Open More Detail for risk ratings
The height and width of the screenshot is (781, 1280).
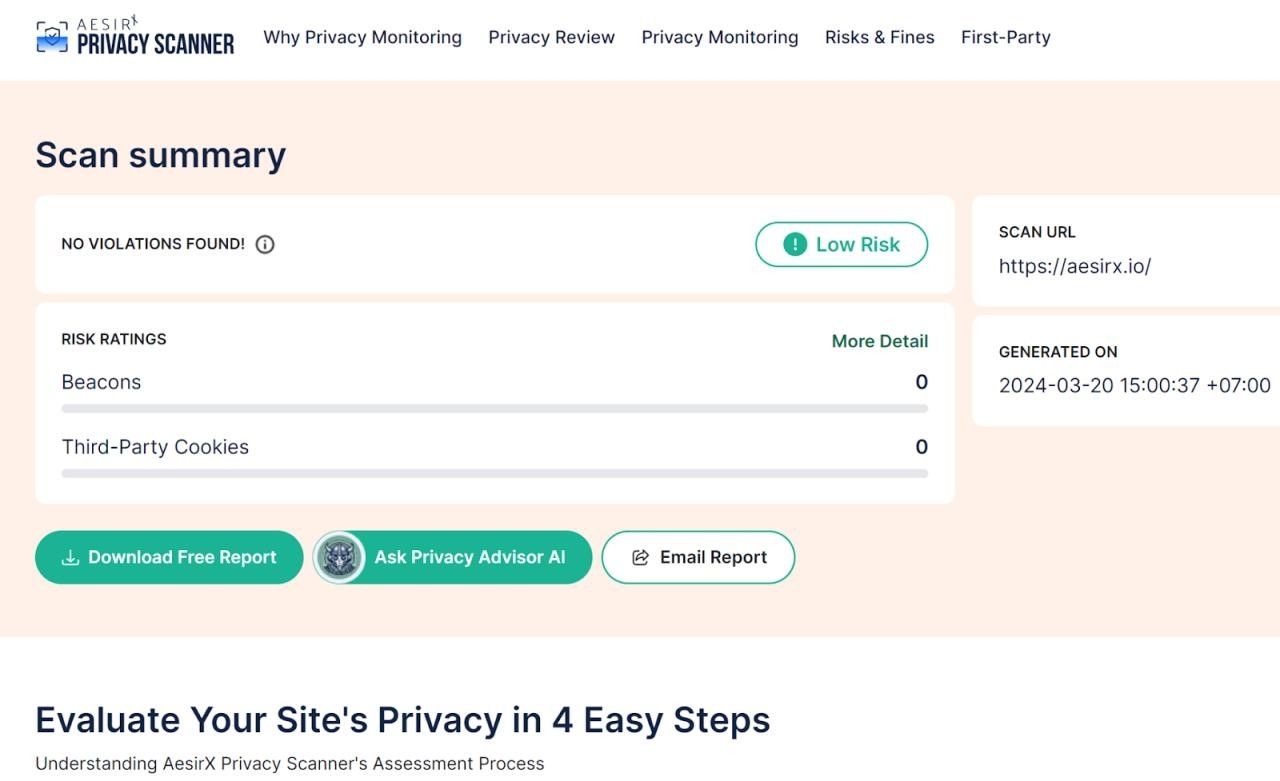(x=879, y=341)
